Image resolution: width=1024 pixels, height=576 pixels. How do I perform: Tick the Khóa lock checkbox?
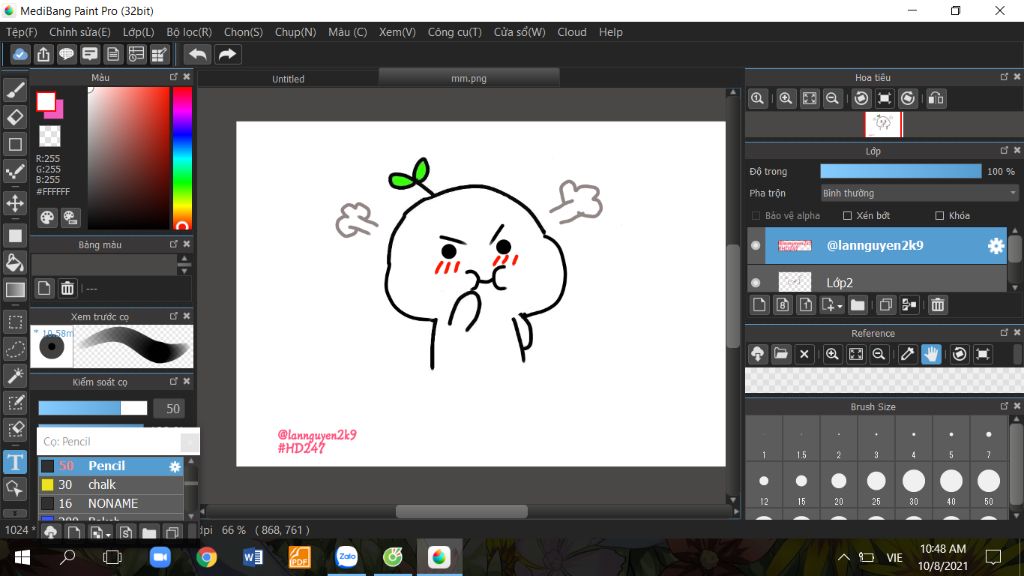940,216
